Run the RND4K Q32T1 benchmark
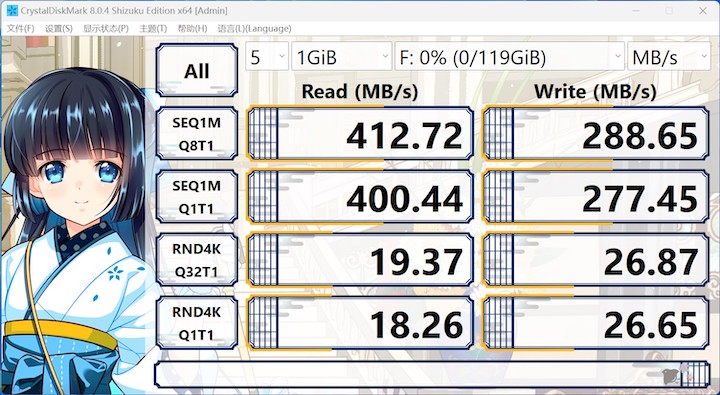 click(197, 260)
